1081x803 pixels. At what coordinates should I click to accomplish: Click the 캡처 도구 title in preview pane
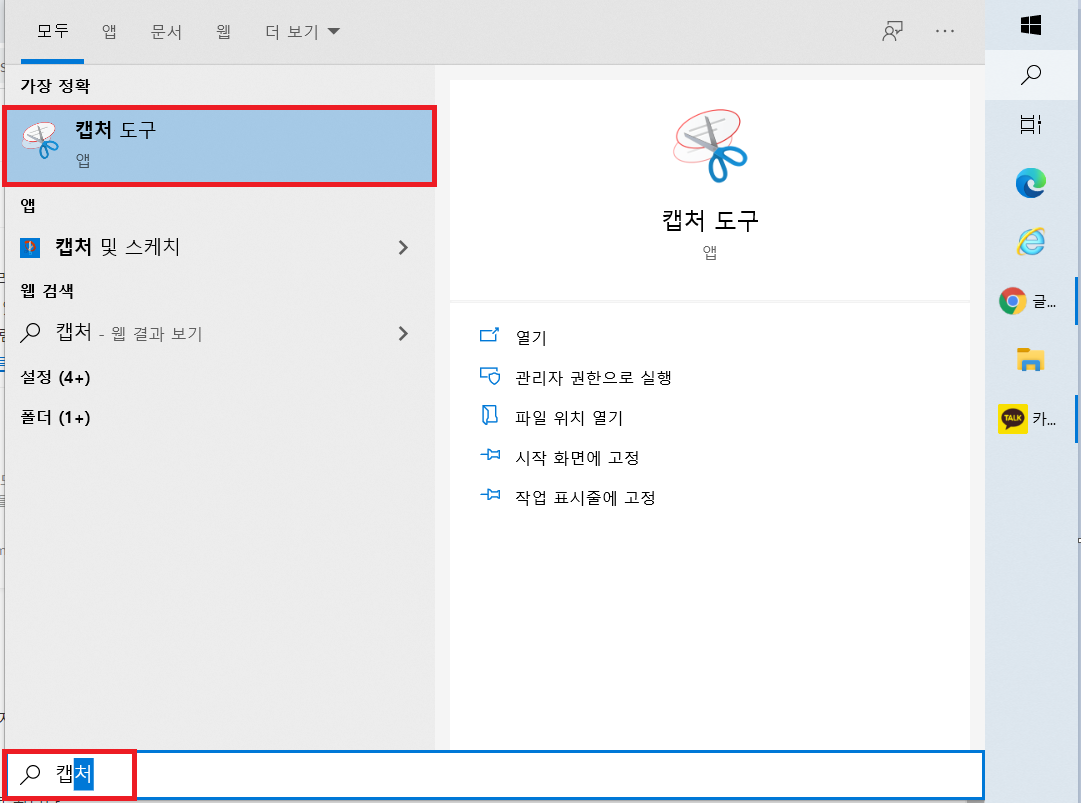coord(710,221)
